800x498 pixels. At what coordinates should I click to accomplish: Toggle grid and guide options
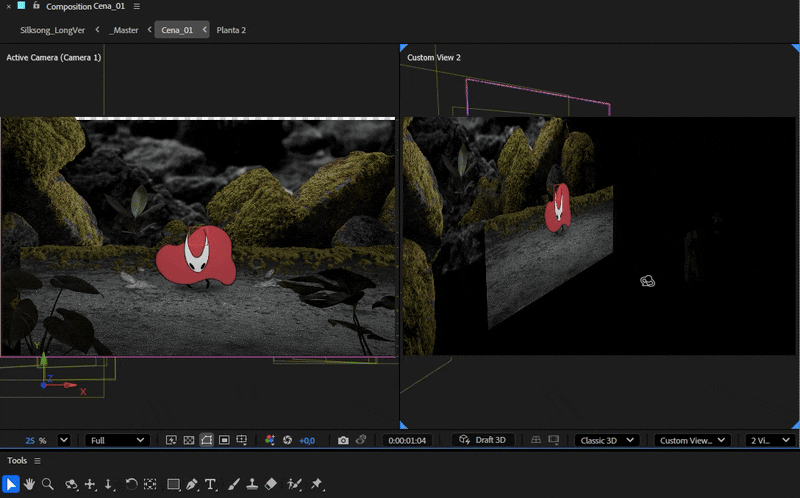(242, 440)
